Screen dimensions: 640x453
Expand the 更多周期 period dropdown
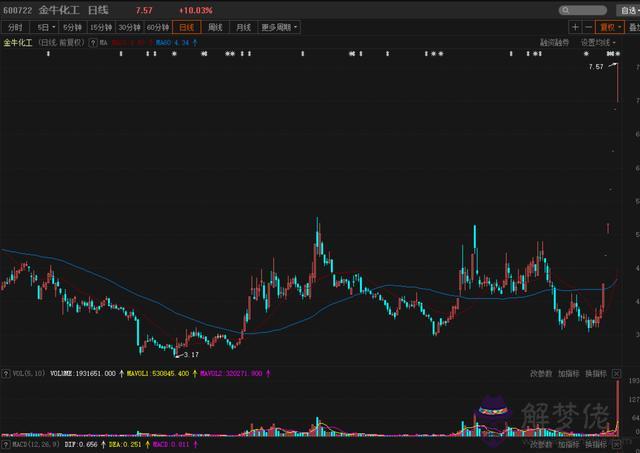pos(278,27)
